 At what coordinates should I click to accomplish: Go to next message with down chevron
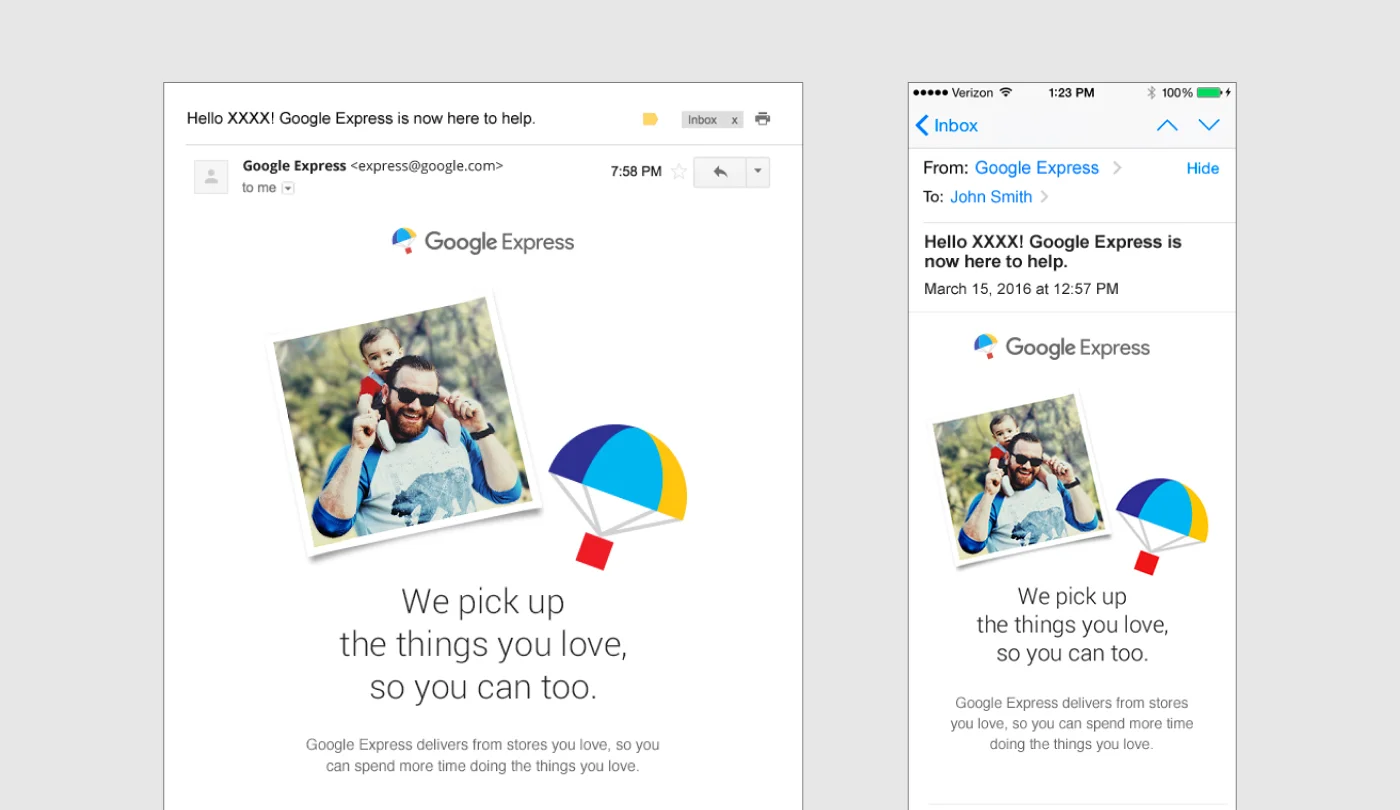tap(1209, 125)
